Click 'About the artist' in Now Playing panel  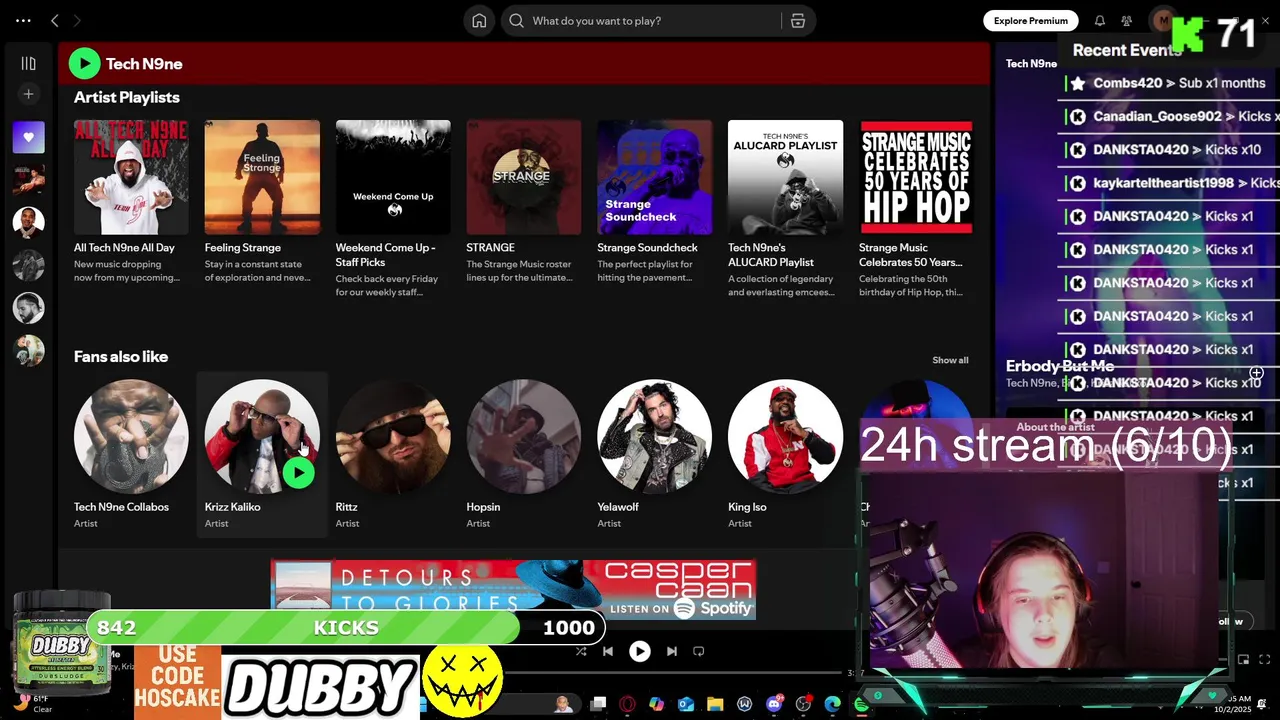pyautogui.click(x=1055, y=427)
